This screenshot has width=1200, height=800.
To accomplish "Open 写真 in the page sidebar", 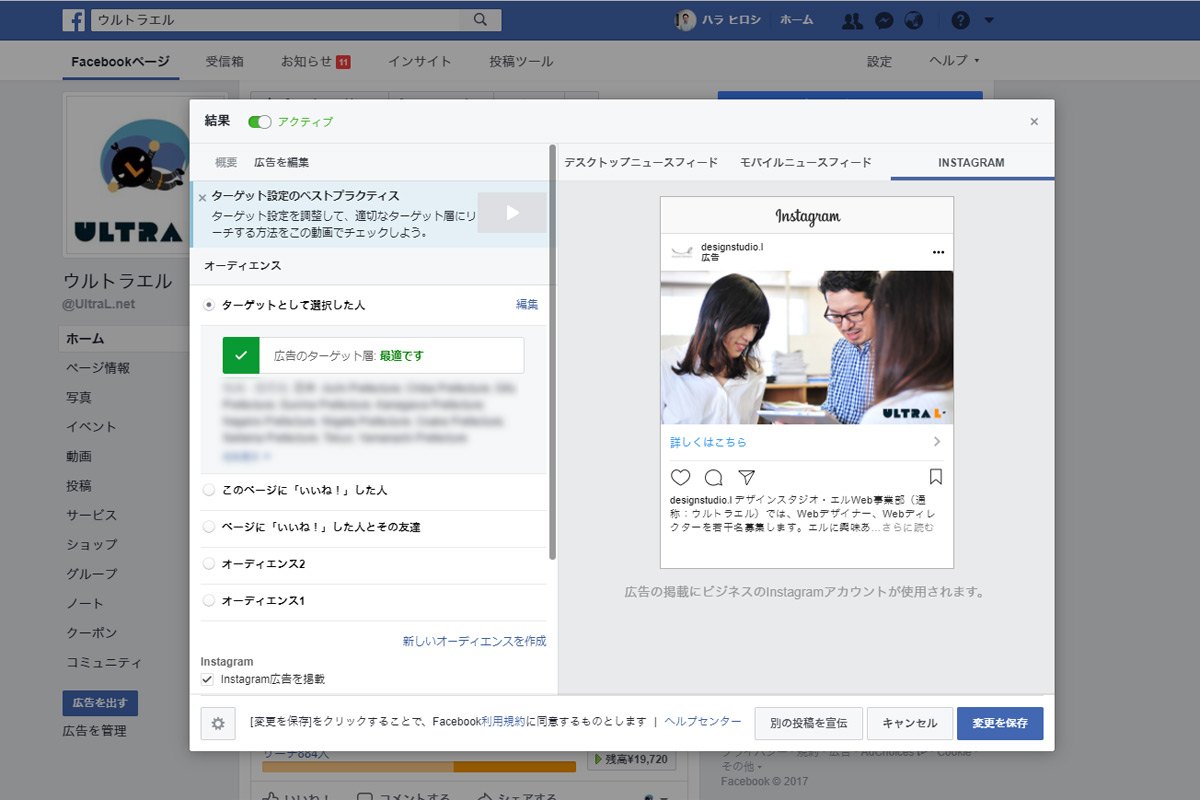I will click(x=79, y=397).
